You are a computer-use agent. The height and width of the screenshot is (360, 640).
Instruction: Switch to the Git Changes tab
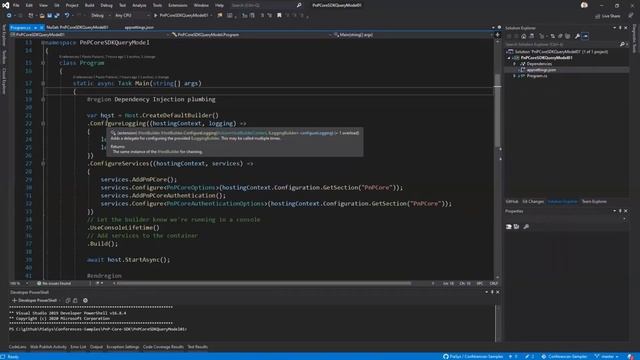[533, 202]
